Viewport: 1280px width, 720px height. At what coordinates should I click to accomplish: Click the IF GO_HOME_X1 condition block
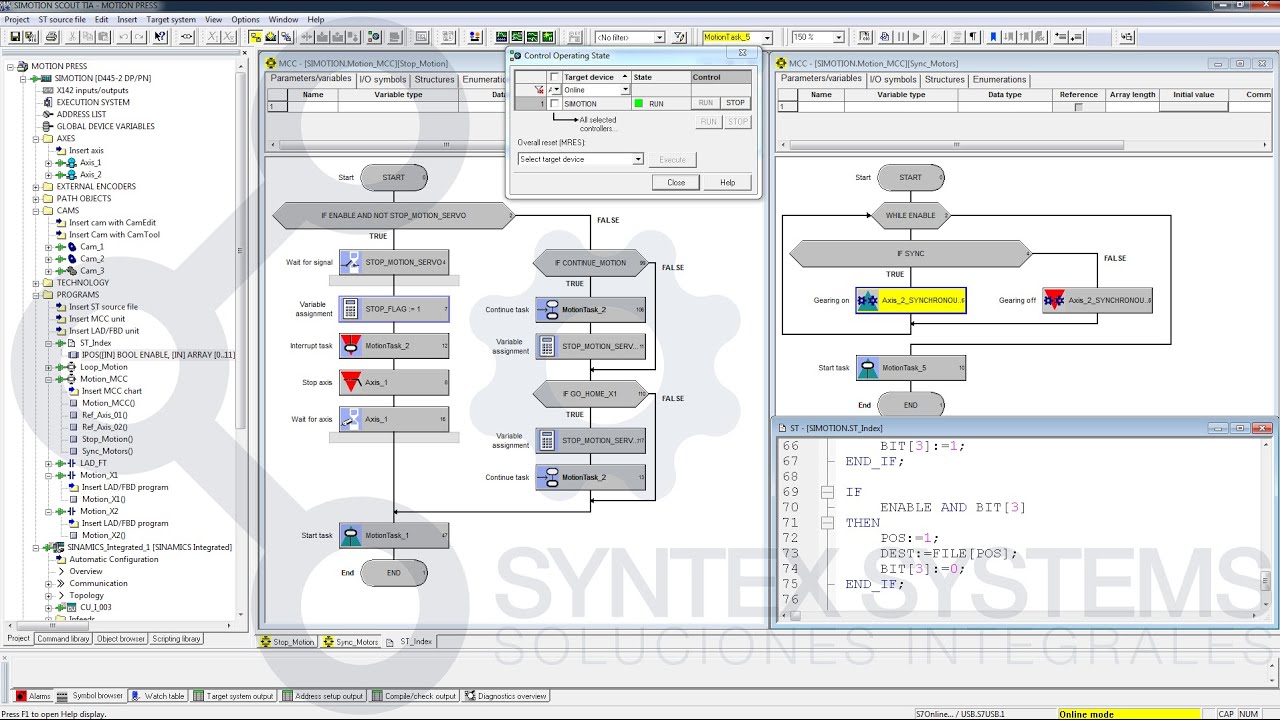point(590,394)
